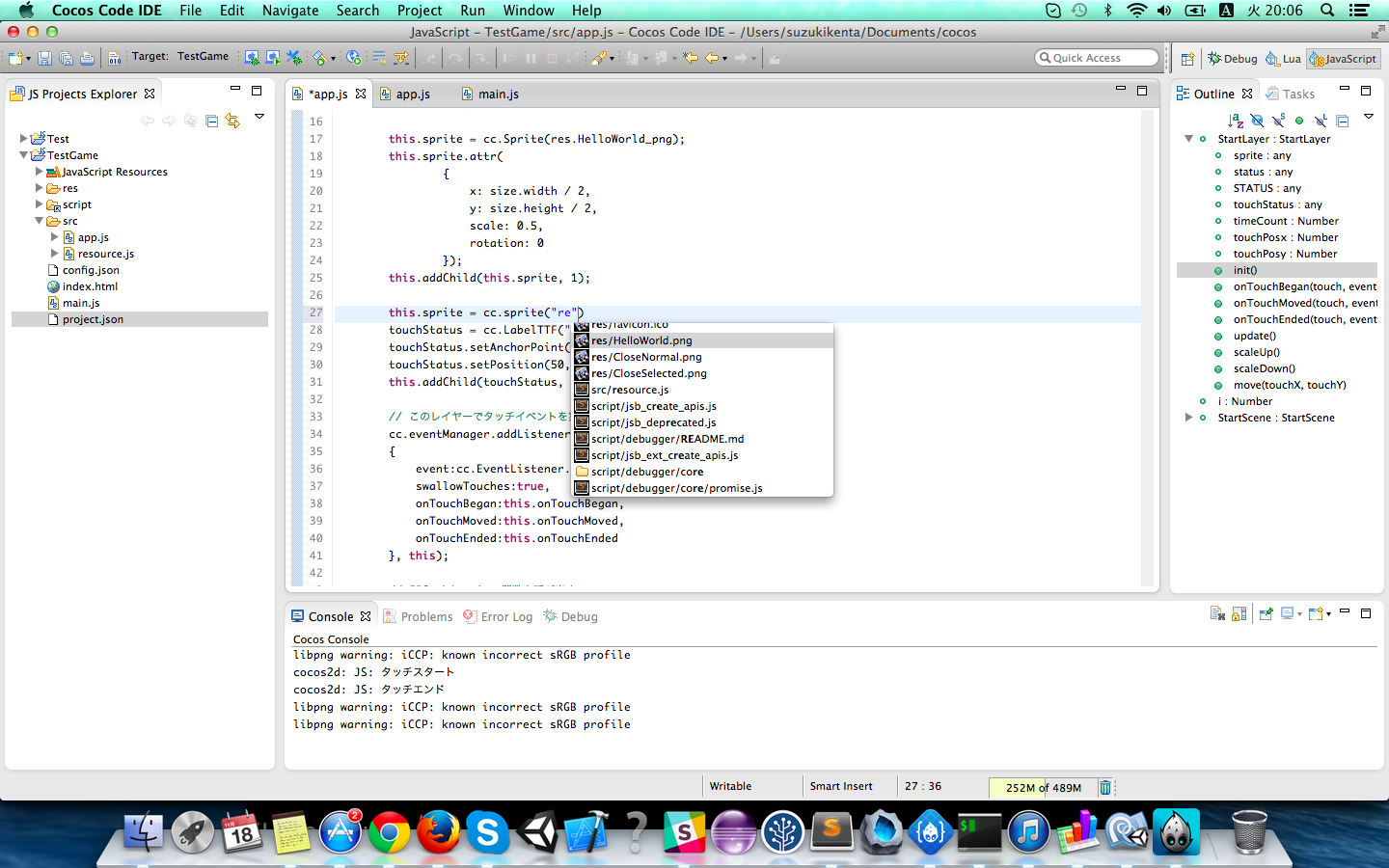This screenshot has width=1389, height=868.
Task: Select res/HelloWorld.png in the autocomplete list
Action: [x=703, y=340]
